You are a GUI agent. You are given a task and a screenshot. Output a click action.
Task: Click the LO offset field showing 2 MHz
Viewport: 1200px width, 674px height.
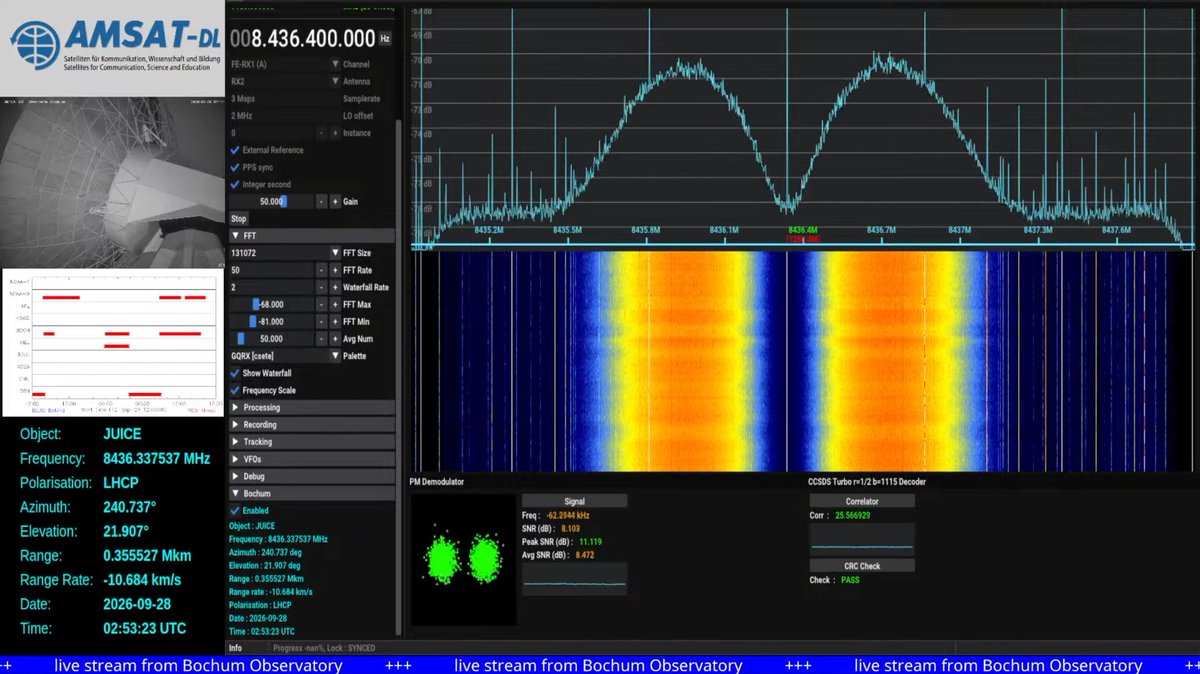coord(285,116)
